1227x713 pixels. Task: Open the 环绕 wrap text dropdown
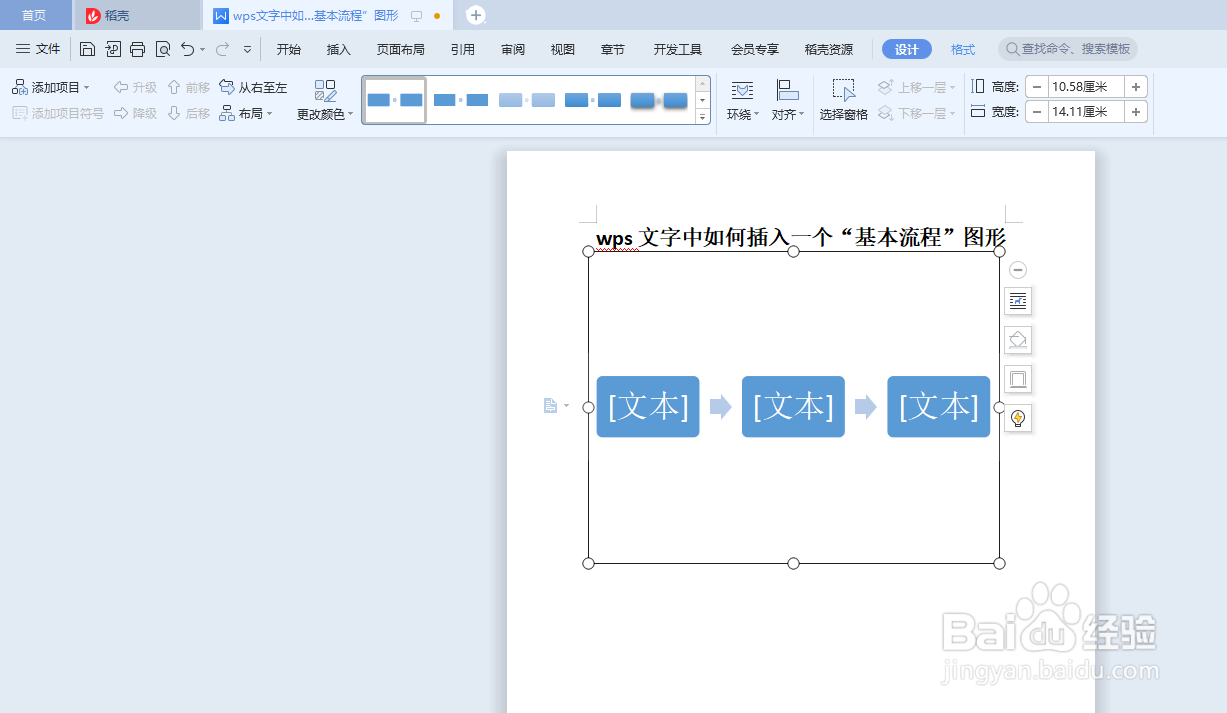point(742,101)
